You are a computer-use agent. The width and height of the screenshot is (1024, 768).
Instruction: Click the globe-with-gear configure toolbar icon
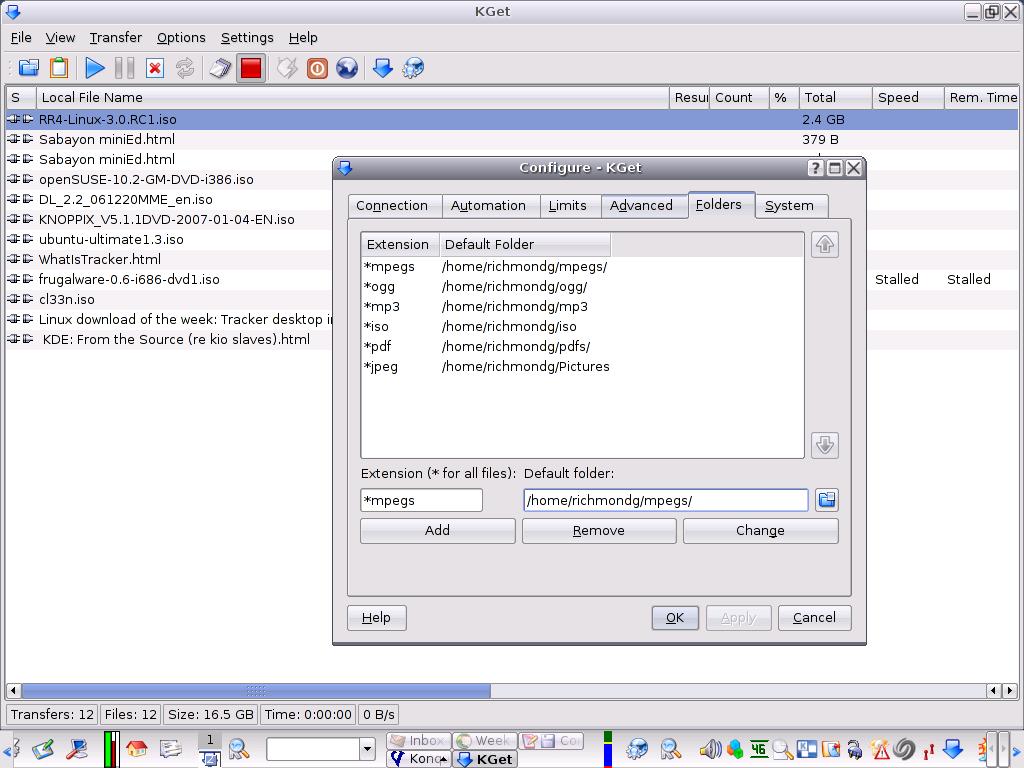coord(413,68)
